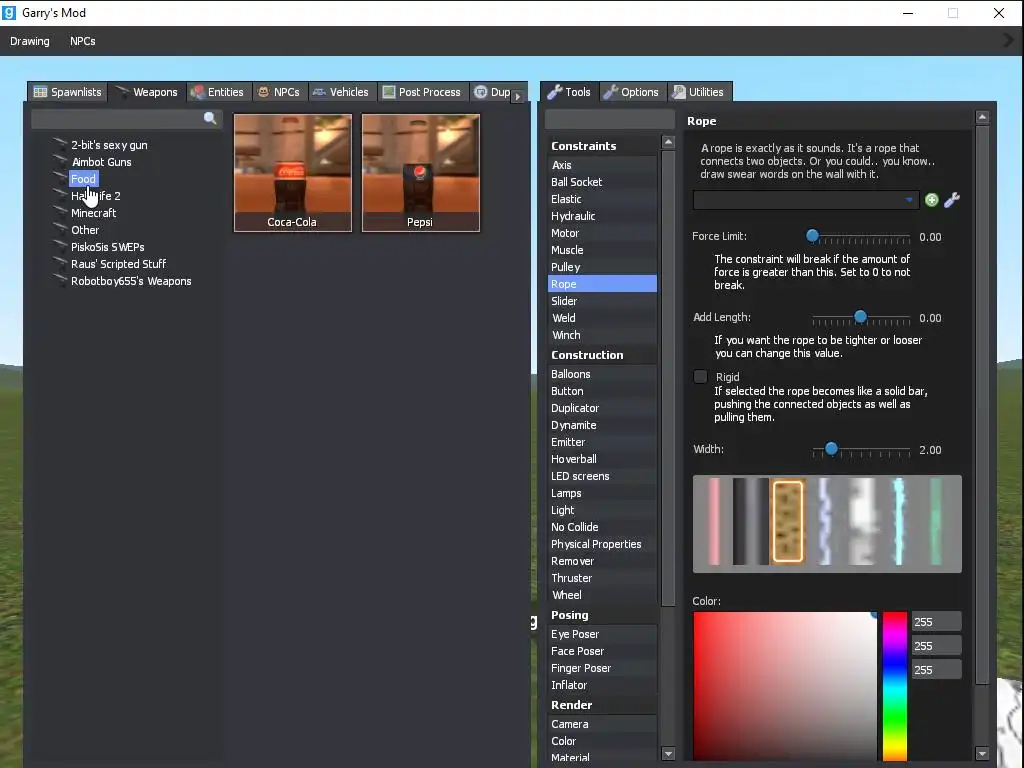
Task: Switch to the NPCs spawn tab
Action: pos(280,92)
